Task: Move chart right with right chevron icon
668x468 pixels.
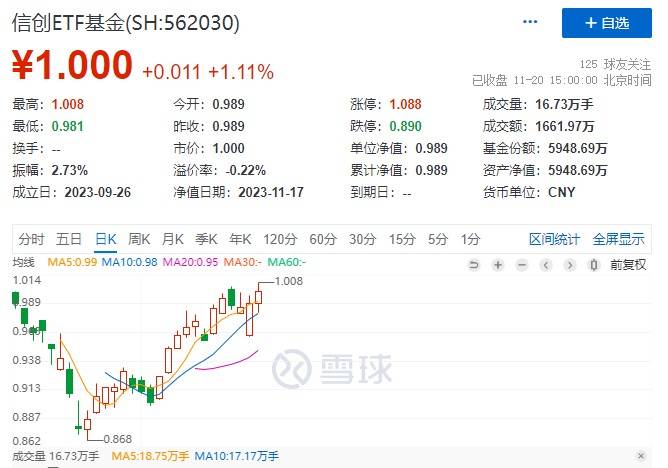Action: [x=570, y=265]
